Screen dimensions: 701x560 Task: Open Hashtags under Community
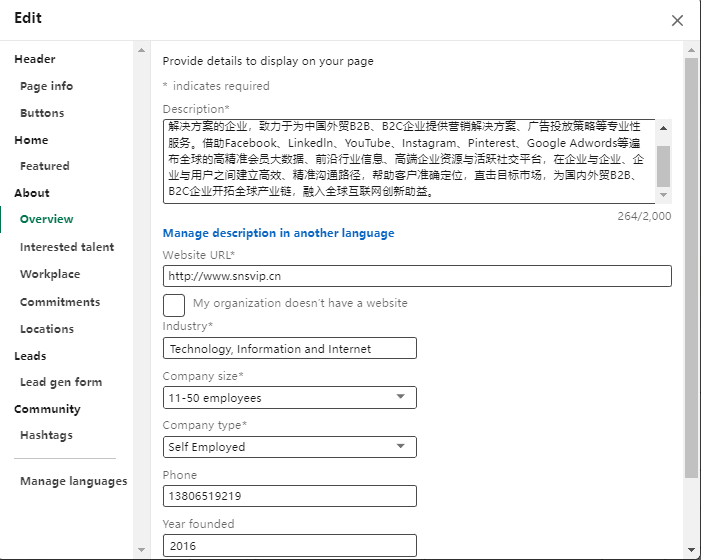(x=46, y=435)
